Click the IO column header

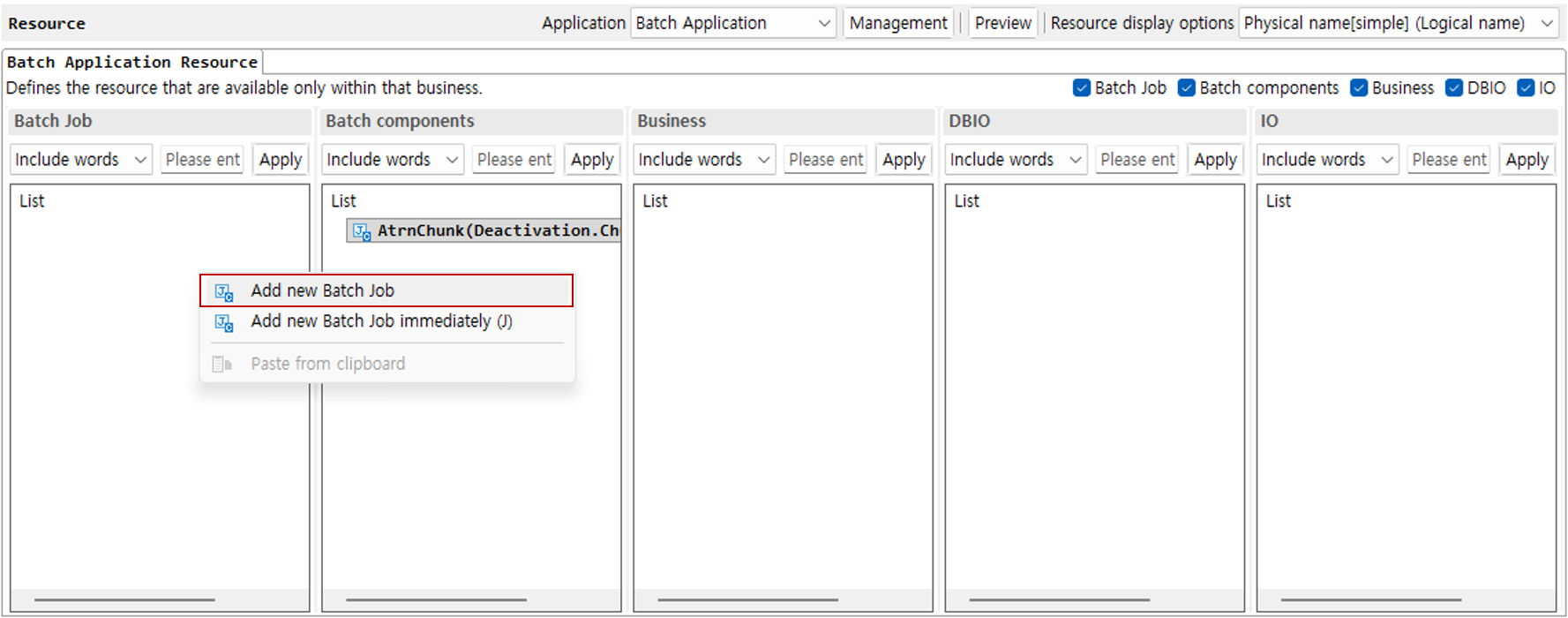1406,122
